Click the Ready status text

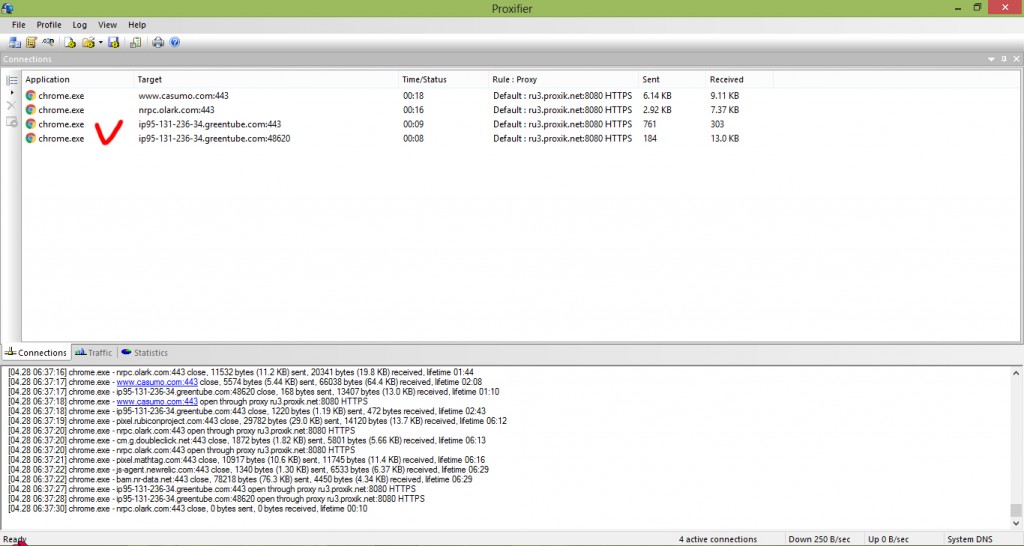coord(14,539)
